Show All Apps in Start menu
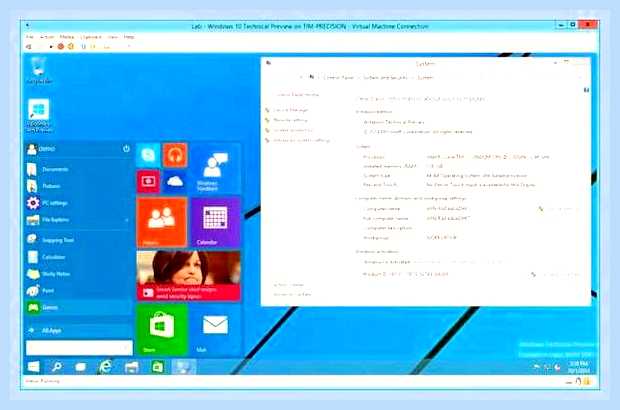Screen dimensions: 620x410 [x=78, y=330]
